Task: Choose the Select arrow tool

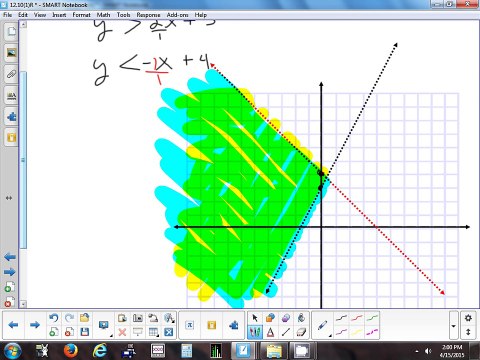Action: coord(255,318)
